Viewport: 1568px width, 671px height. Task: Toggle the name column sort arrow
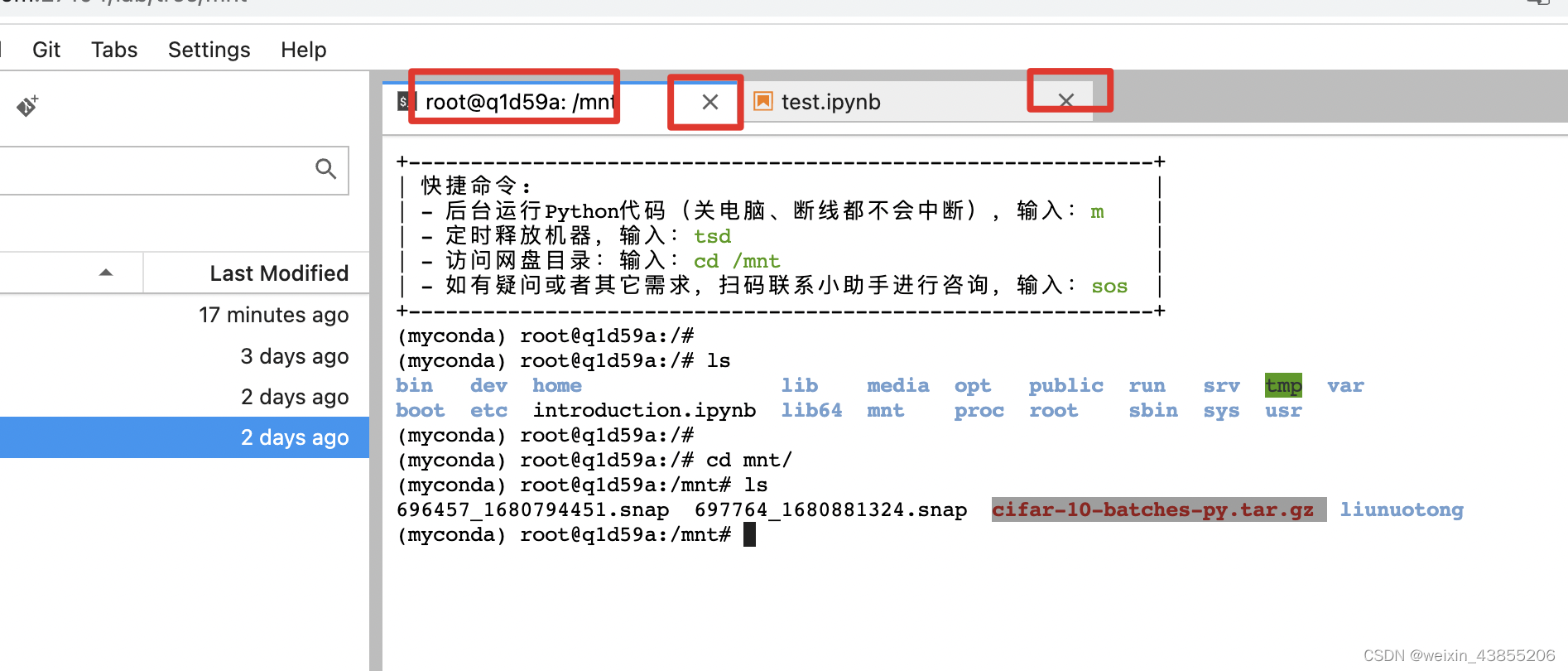click(x=106, y=273)
